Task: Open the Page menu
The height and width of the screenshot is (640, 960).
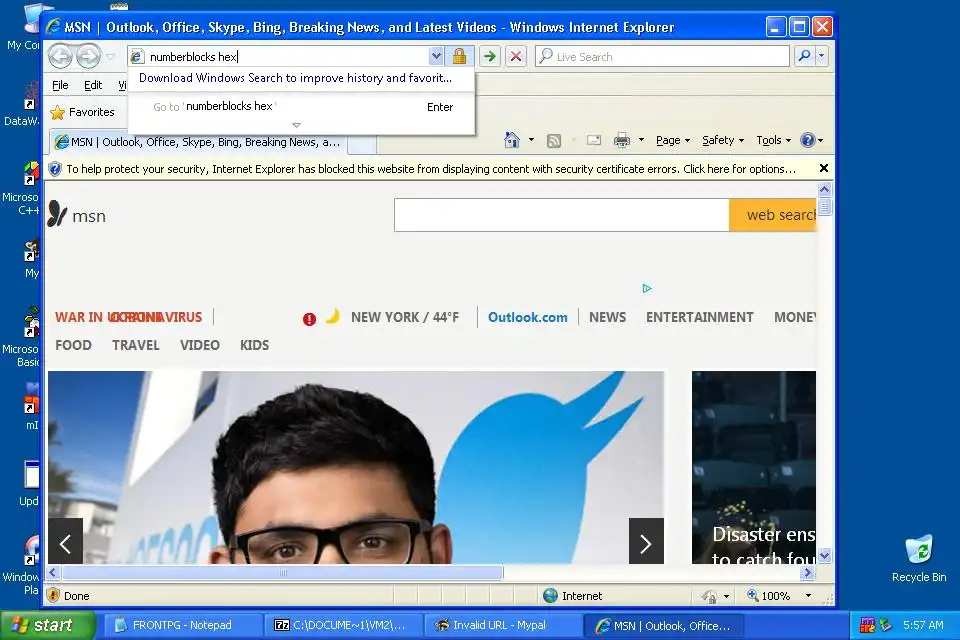Action: [673, 140]
